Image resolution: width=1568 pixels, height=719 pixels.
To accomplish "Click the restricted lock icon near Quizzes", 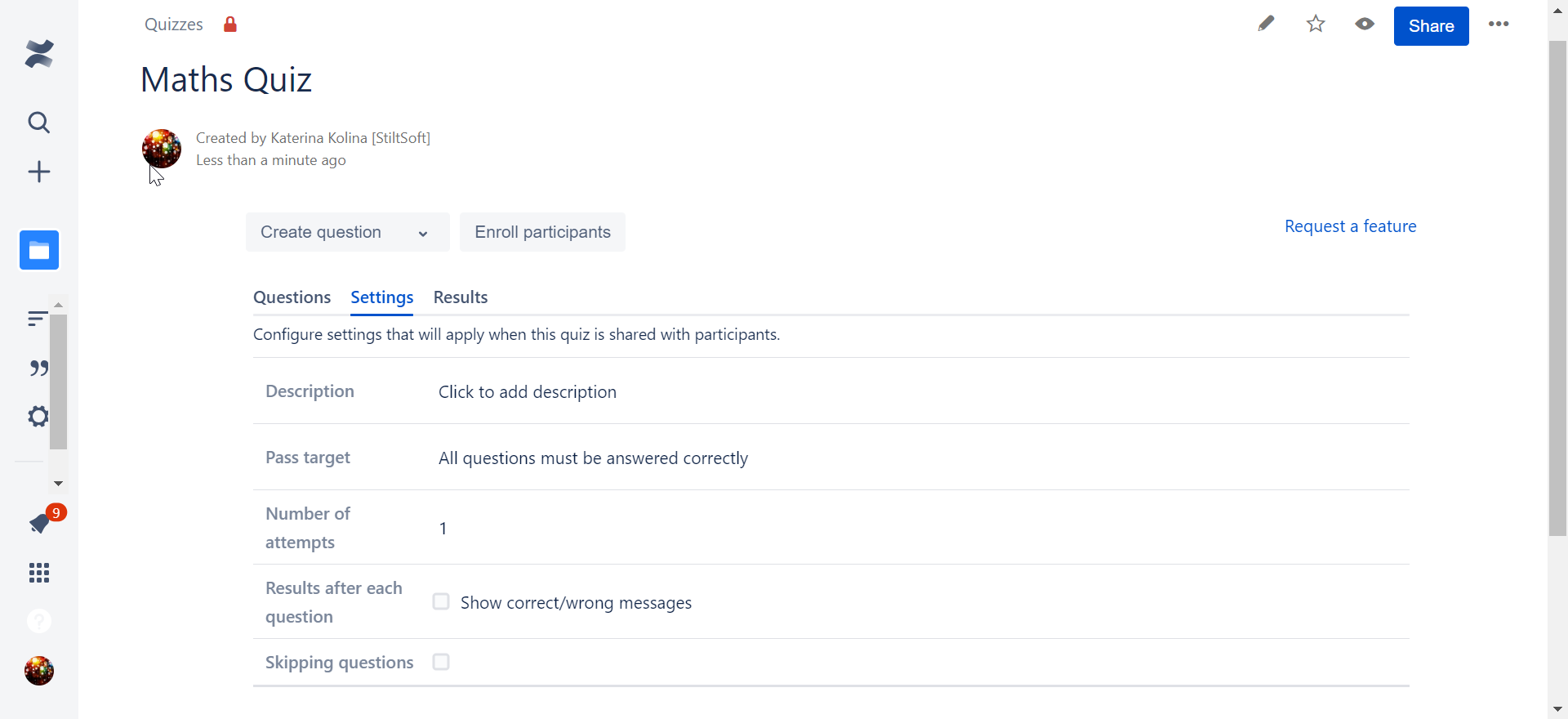I will pos(230,24).
